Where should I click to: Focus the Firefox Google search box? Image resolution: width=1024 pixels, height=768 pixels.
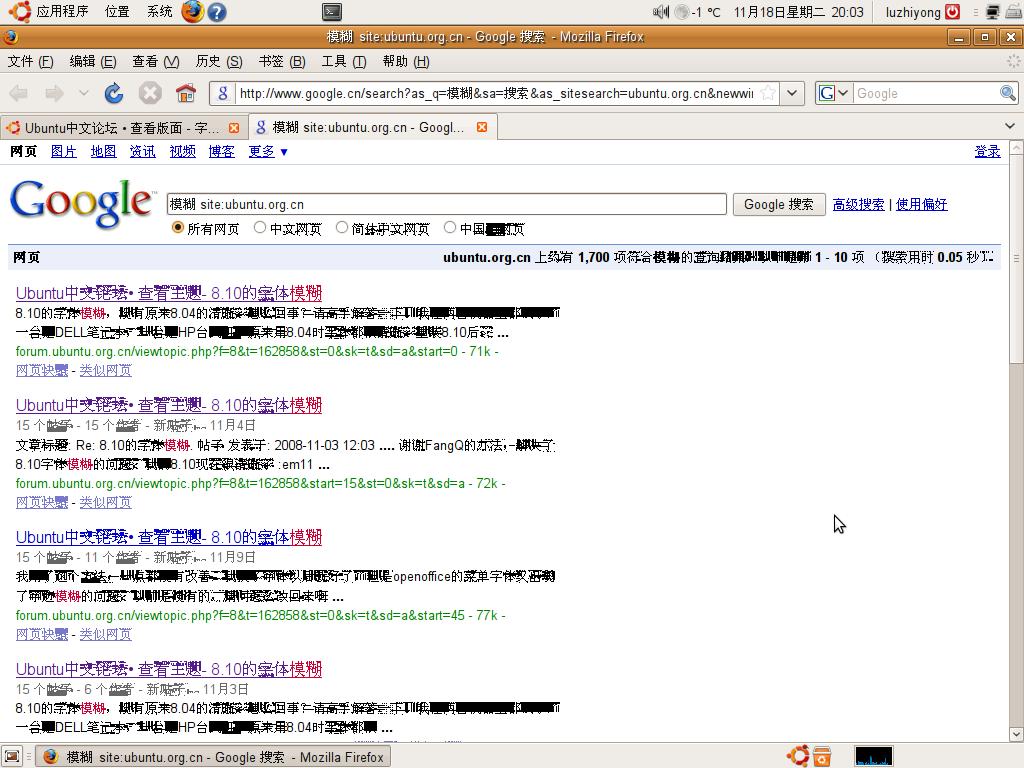pos(925,93)
